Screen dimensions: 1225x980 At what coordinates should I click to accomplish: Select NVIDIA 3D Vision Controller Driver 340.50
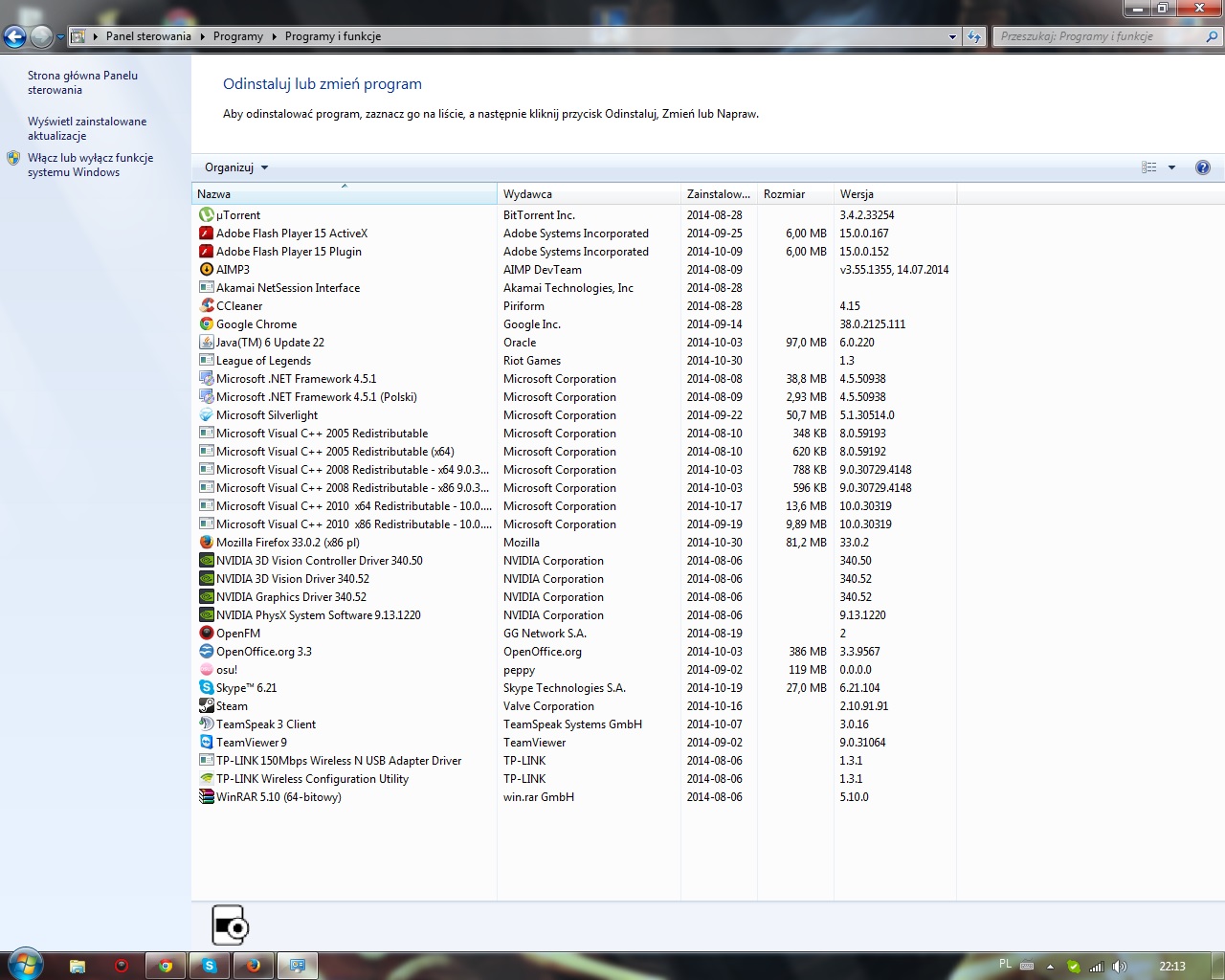(574, 561)
